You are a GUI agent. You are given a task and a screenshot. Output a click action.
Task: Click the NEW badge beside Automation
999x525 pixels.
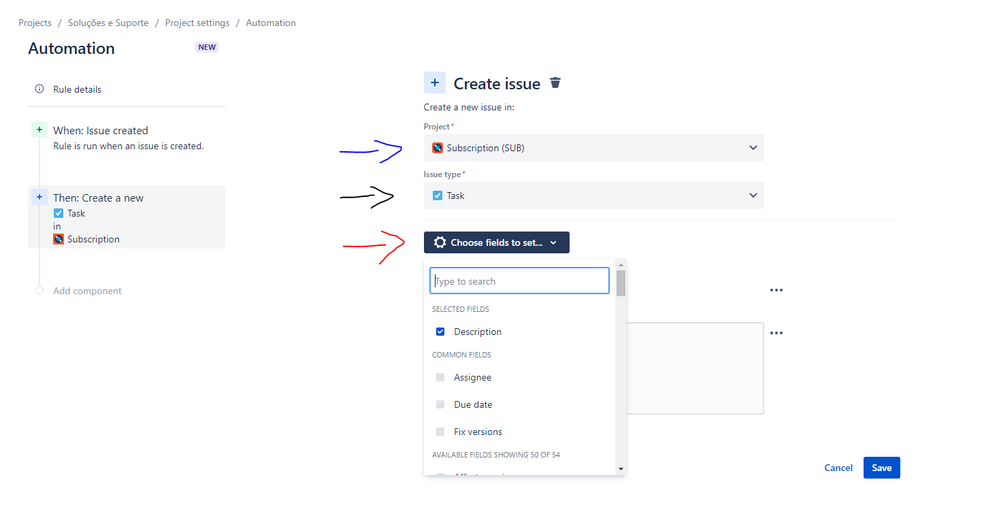[x=206, y=47]
